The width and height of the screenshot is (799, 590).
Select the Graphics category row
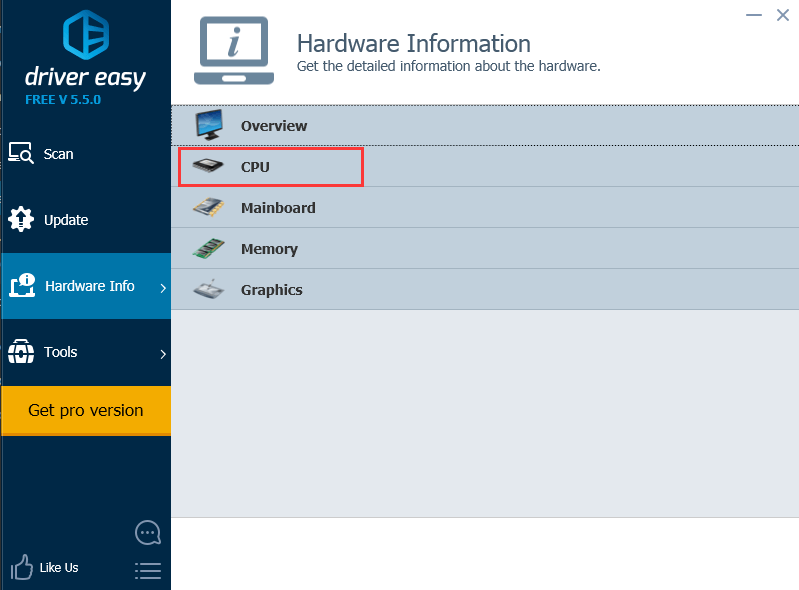[485, 289]
